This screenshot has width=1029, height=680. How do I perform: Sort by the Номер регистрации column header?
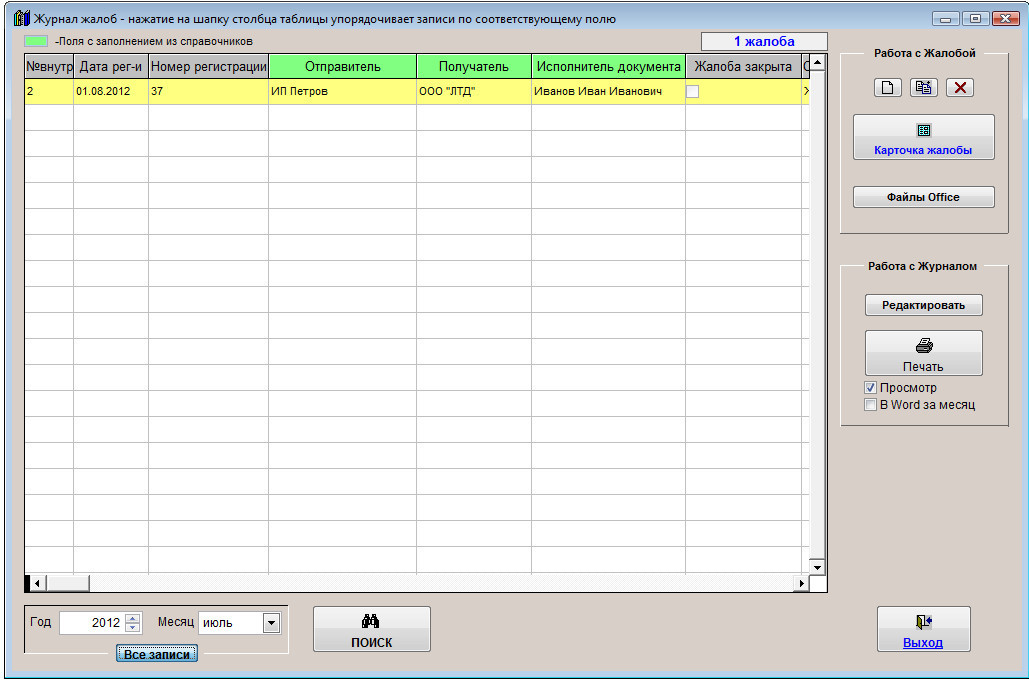tap(209, 66)
